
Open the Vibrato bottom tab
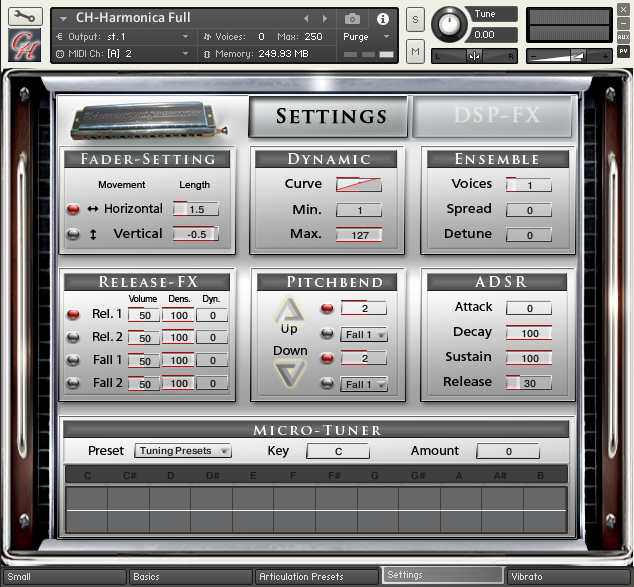pos(569,576)
